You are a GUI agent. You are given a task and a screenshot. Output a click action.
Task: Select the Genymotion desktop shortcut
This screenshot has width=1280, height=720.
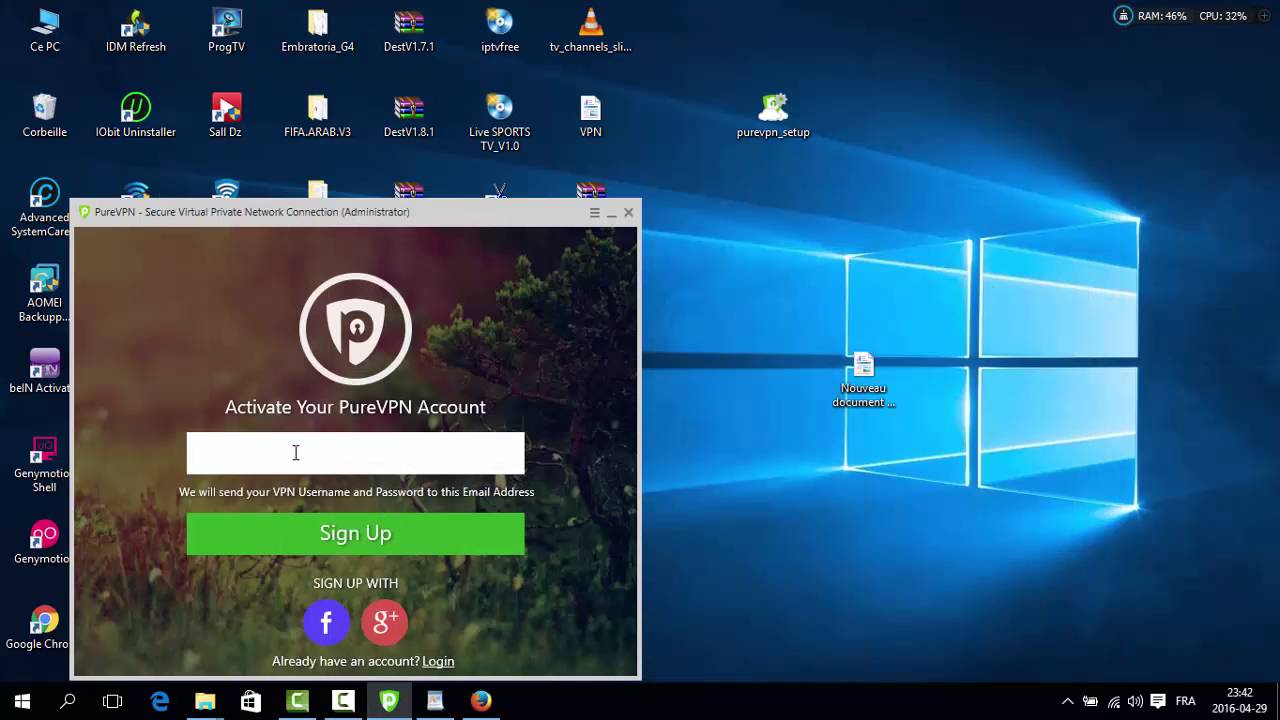tap(42, 542)
